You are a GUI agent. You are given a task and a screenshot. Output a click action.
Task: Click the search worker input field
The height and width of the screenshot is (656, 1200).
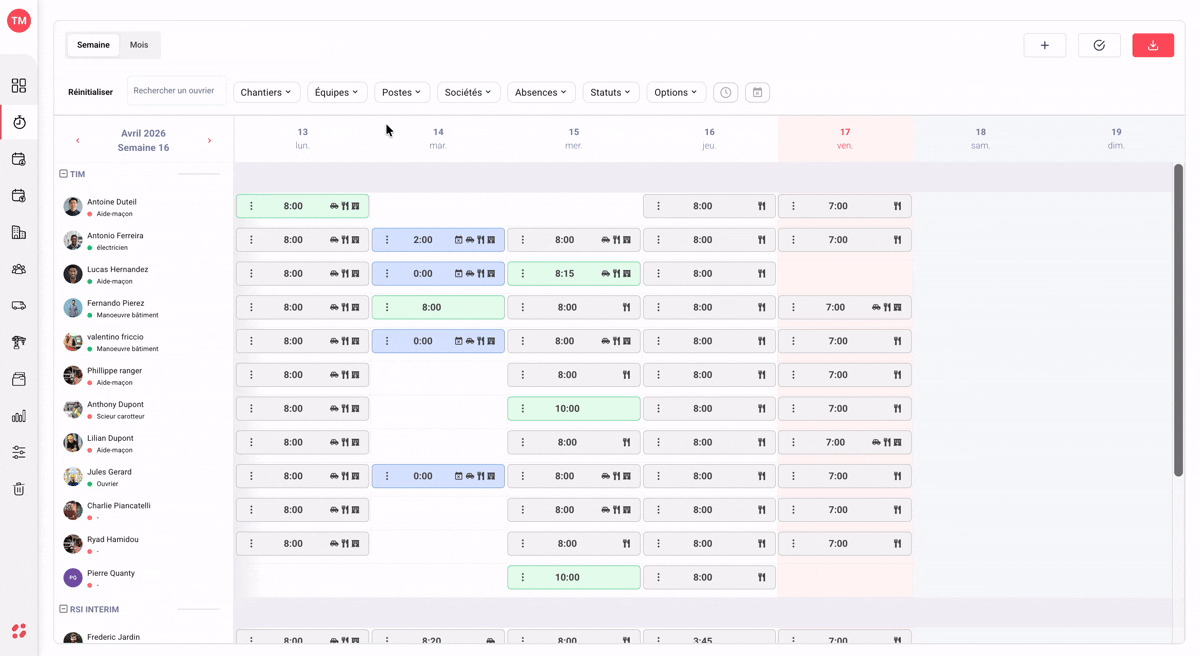176,91
